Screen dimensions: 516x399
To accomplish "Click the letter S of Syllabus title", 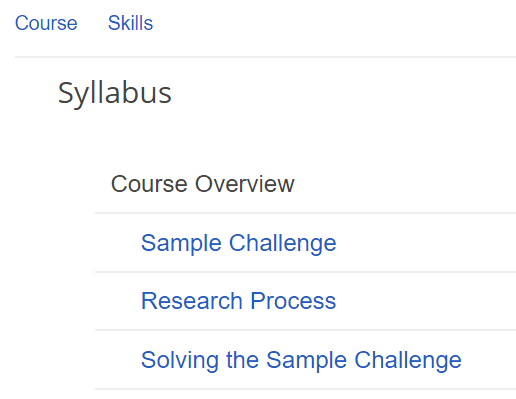I will pyautogui.click(x=65, y=93).
